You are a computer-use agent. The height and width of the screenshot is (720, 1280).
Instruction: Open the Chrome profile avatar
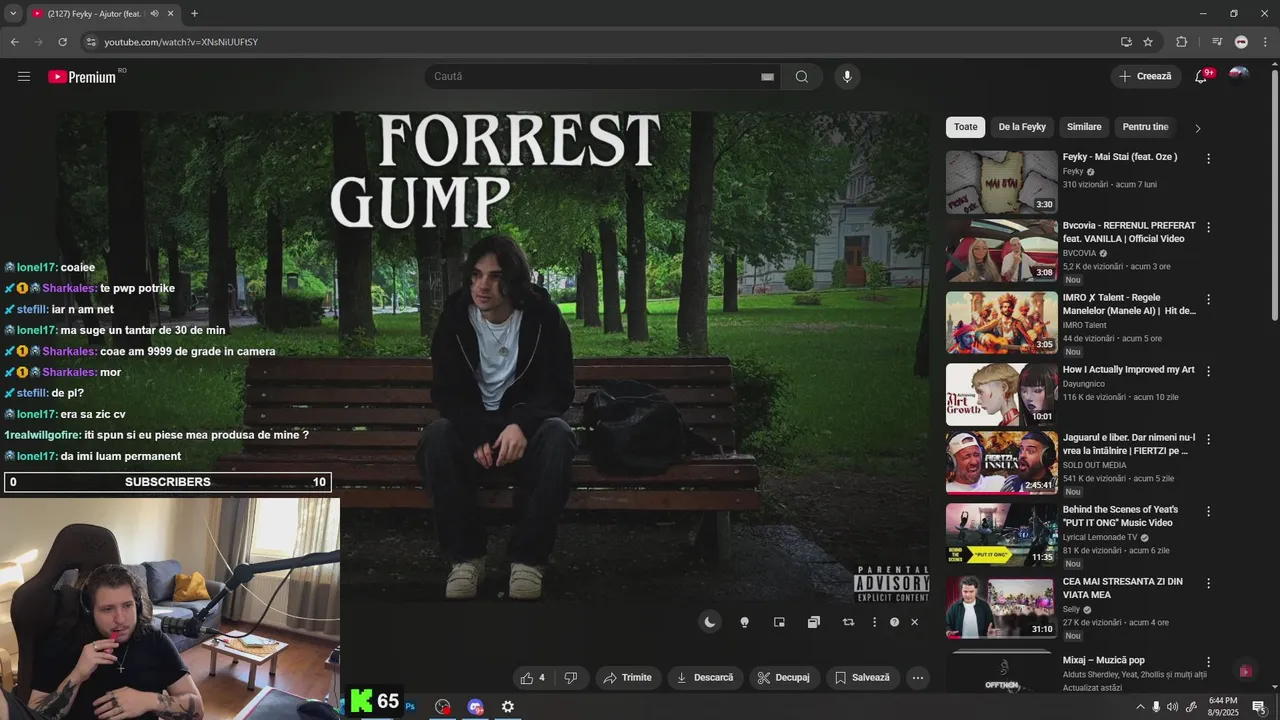(x=1241, y=42)
